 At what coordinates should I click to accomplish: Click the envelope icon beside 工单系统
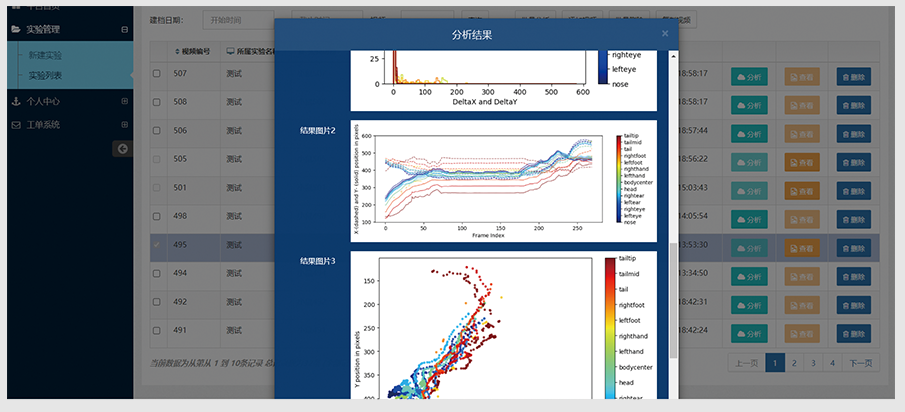[15, 125]
